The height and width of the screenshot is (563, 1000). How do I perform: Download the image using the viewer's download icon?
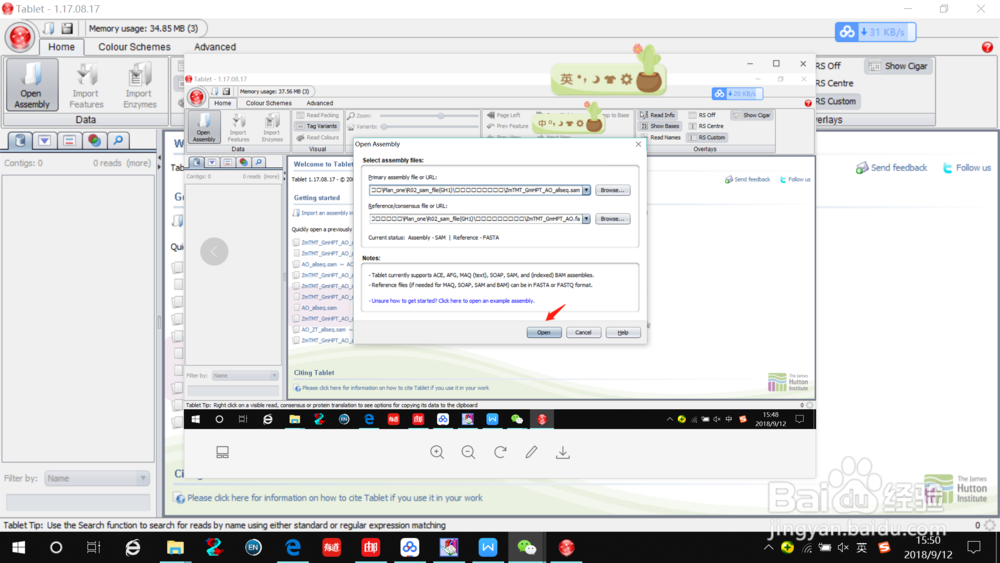(562, 452)
